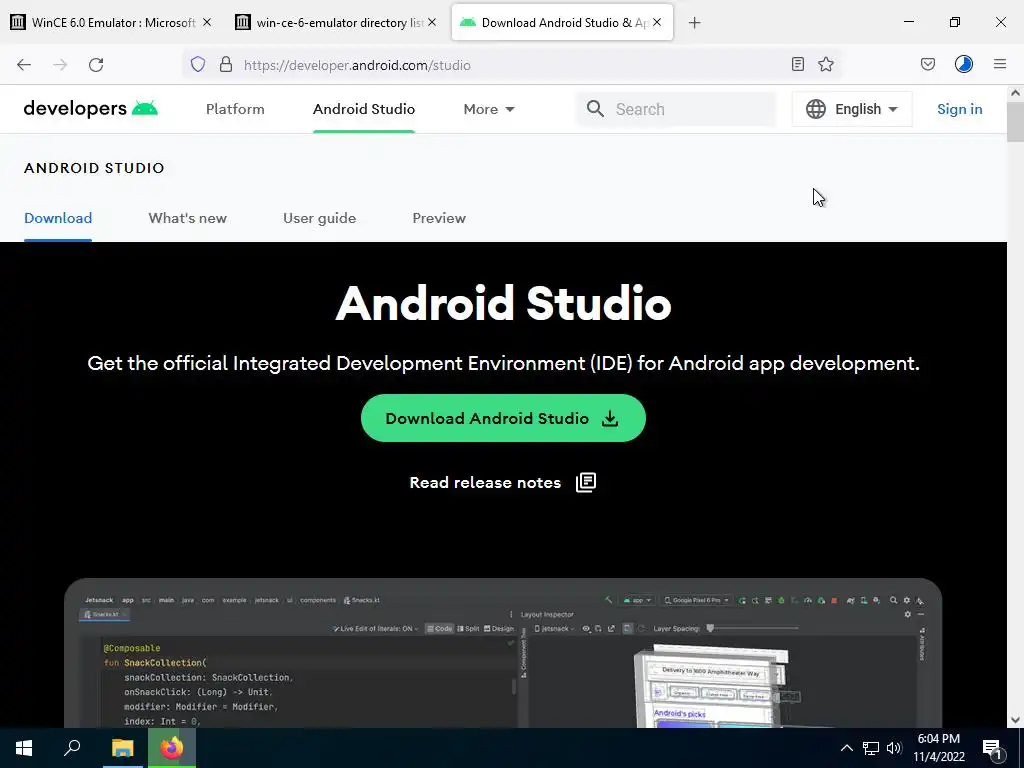
Task: Click Firefox icon in taskbar
Action: (x=172, y=748)
